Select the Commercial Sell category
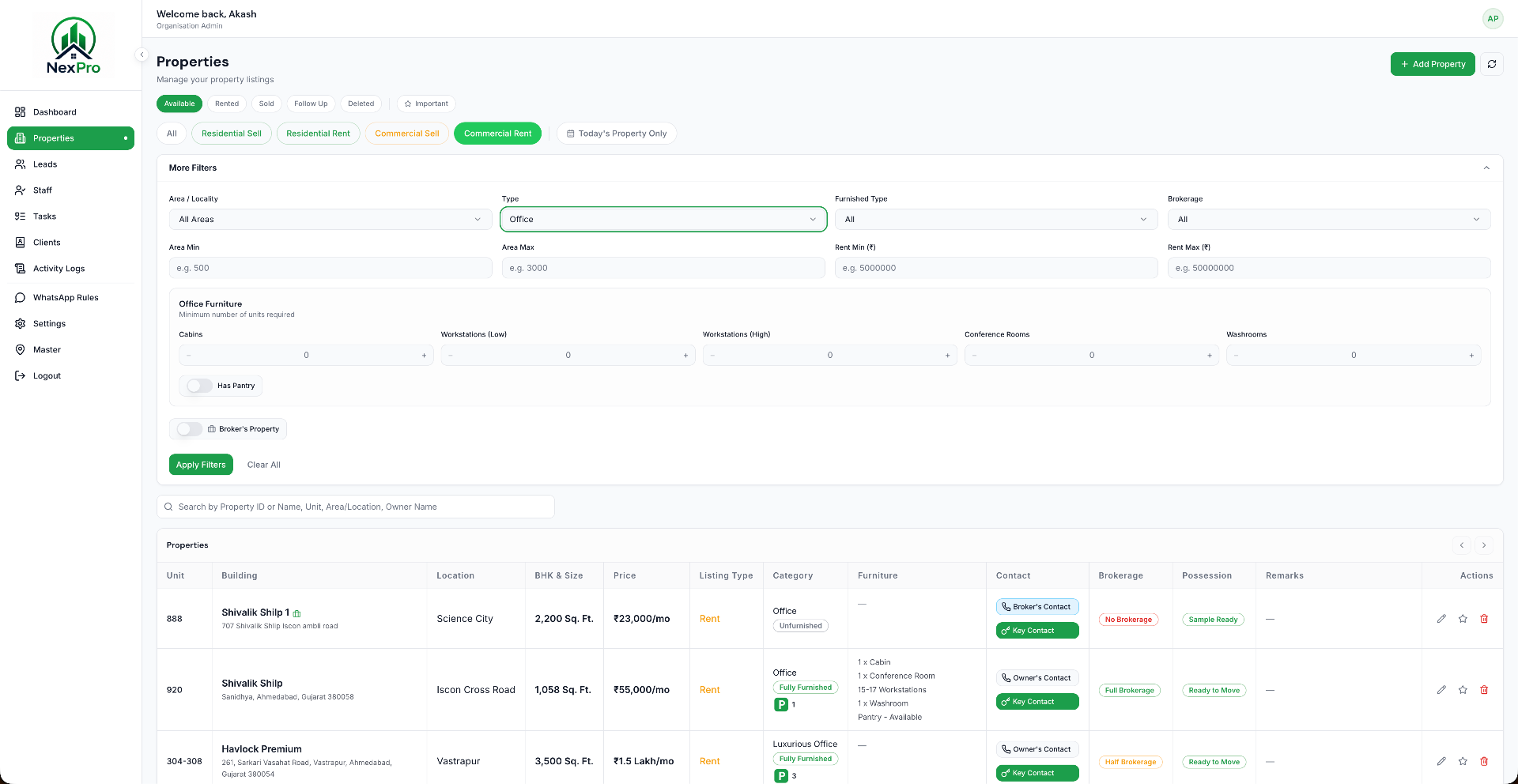The width and height of the screenshot is (1518, 784). coord(407,134)
